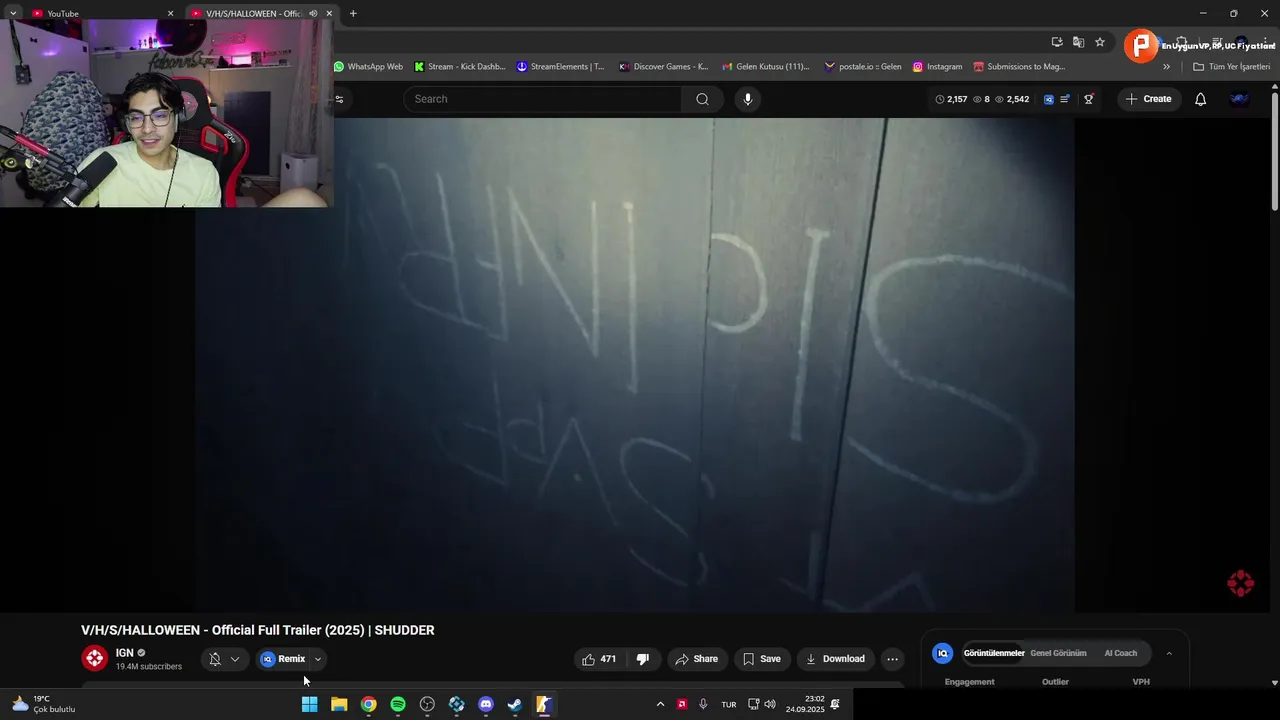1280x720 pixels.
Task: Mute the V/H/S/HALLOWEEN tab audio
Action: (313, 13)
